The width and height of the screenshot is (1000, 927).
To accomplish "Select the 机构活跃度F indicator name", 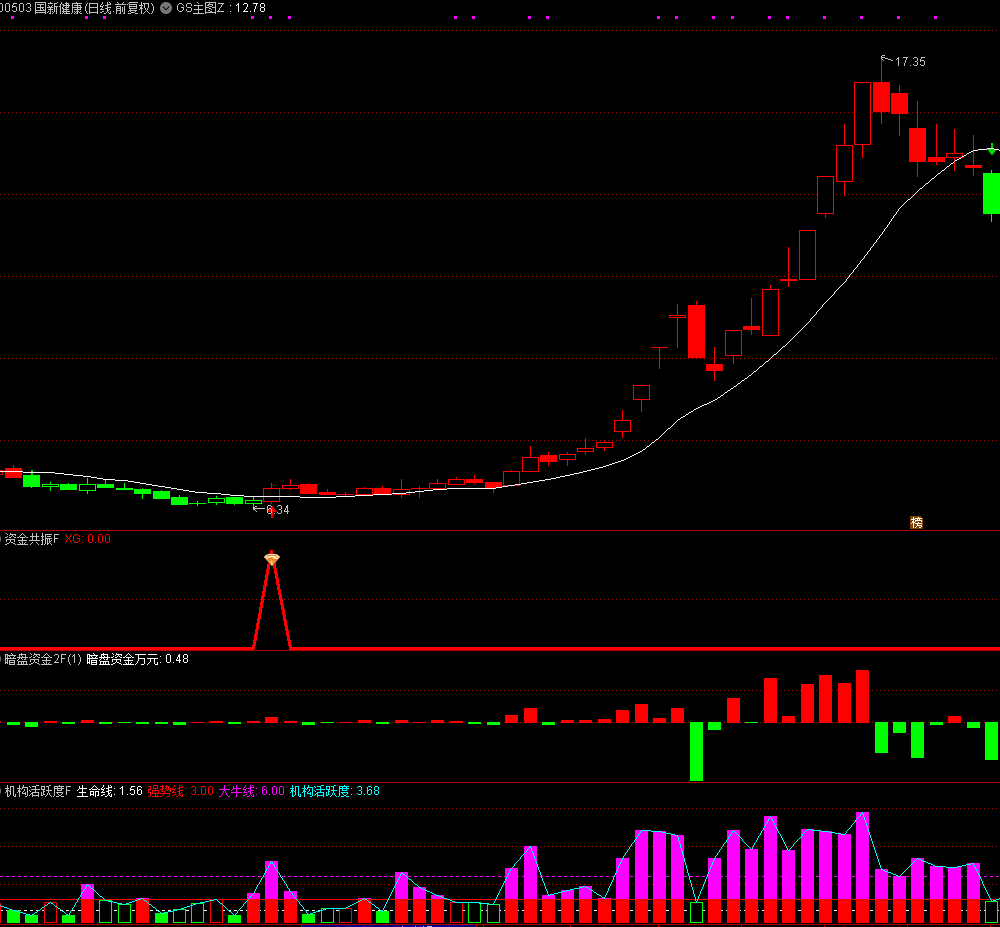I will (37, 791).
